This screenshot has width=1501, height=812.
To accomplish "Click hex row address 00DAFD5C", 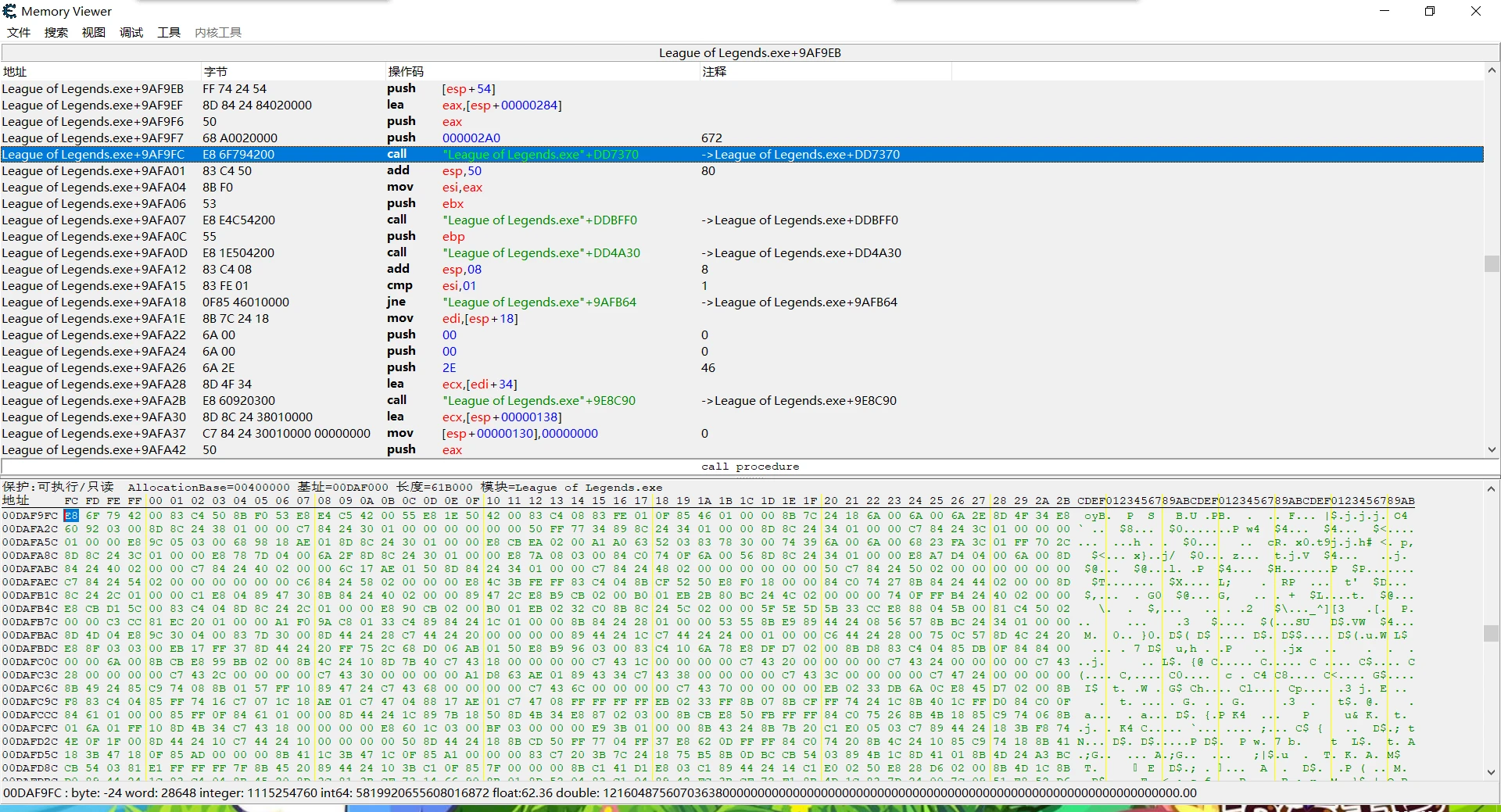I will 30,754.
